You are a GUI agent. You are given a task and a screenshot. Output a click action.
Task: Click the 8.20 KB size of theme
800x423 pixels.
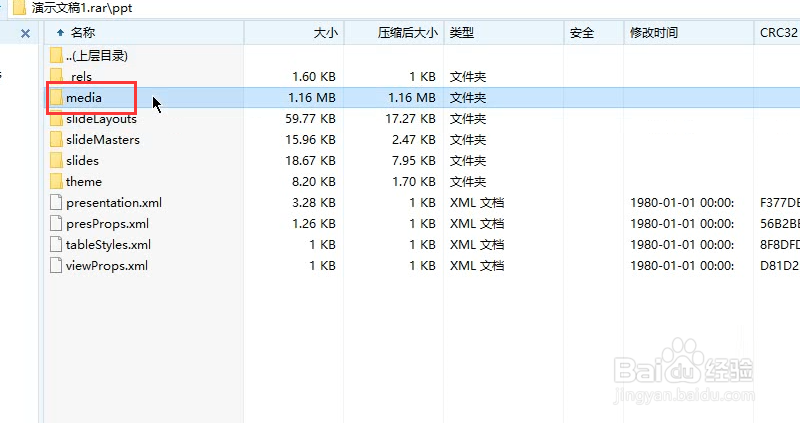click(x=314, y=181)
